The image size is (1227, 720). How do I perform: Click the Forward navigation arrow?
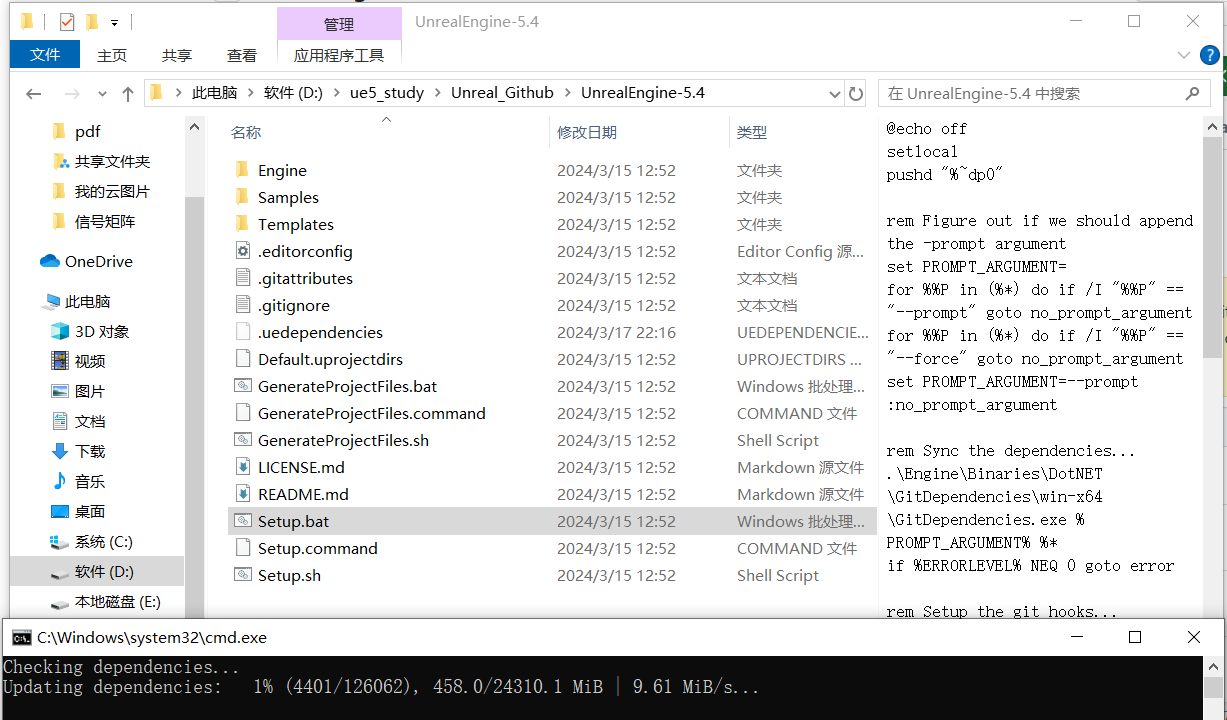coord(71,93)
